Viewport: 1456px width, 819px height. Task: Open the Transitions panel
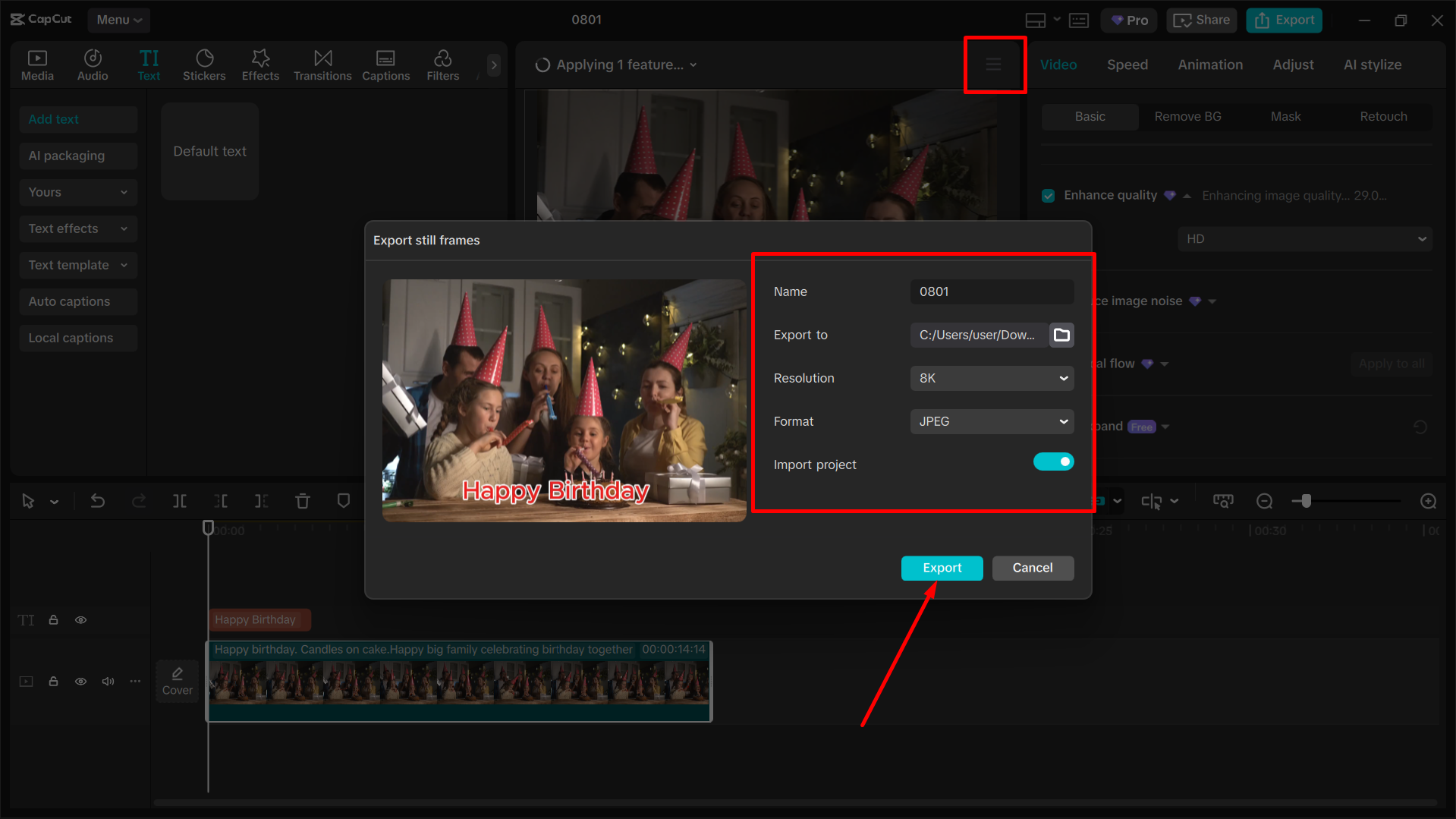(x=322, y=64)
